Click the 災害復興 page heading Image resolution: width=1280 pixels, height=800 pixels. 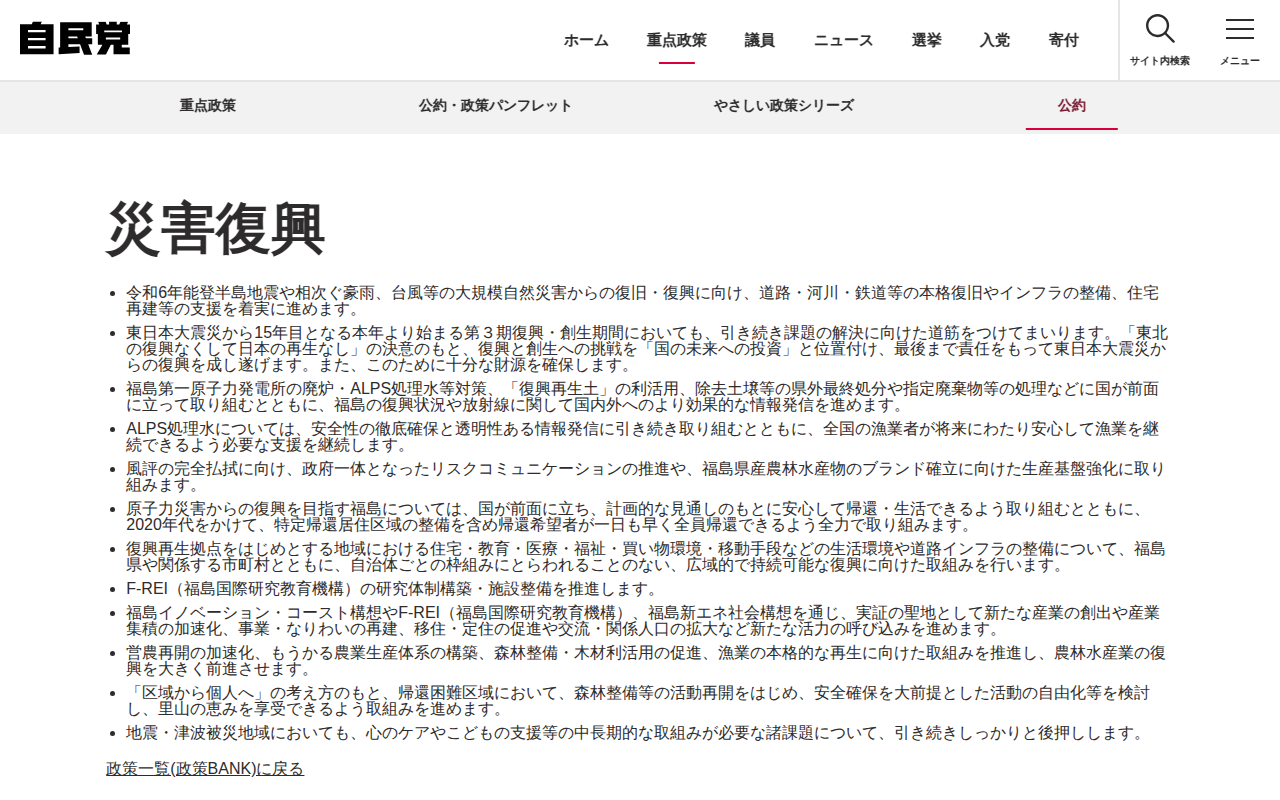click(216, 229)
